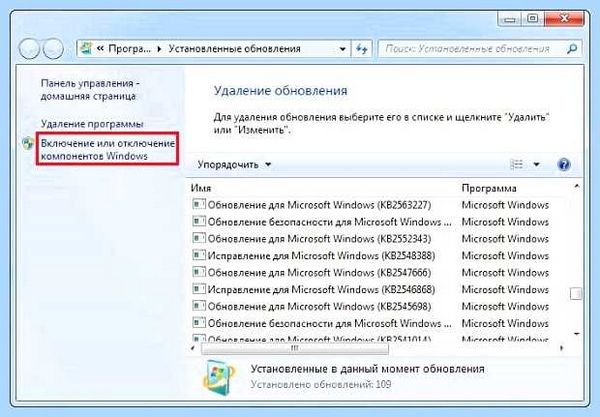Select Исправление для Microsoft Windows (KB2546868)
Image resolution: width=600 pixels, height=417 pixels.
321,289
